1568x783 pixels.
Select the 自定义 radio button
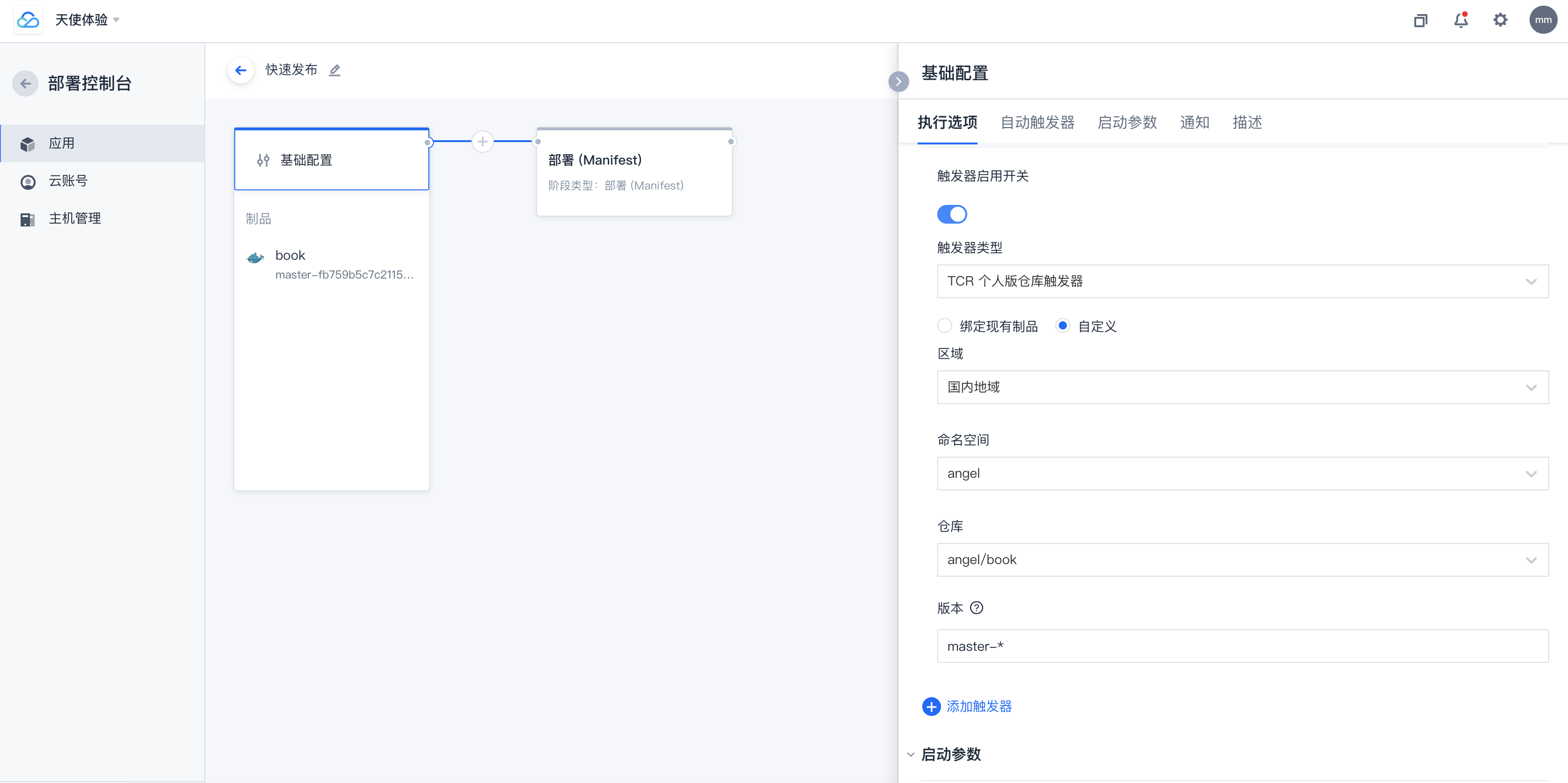click(x=1062, y=326)
